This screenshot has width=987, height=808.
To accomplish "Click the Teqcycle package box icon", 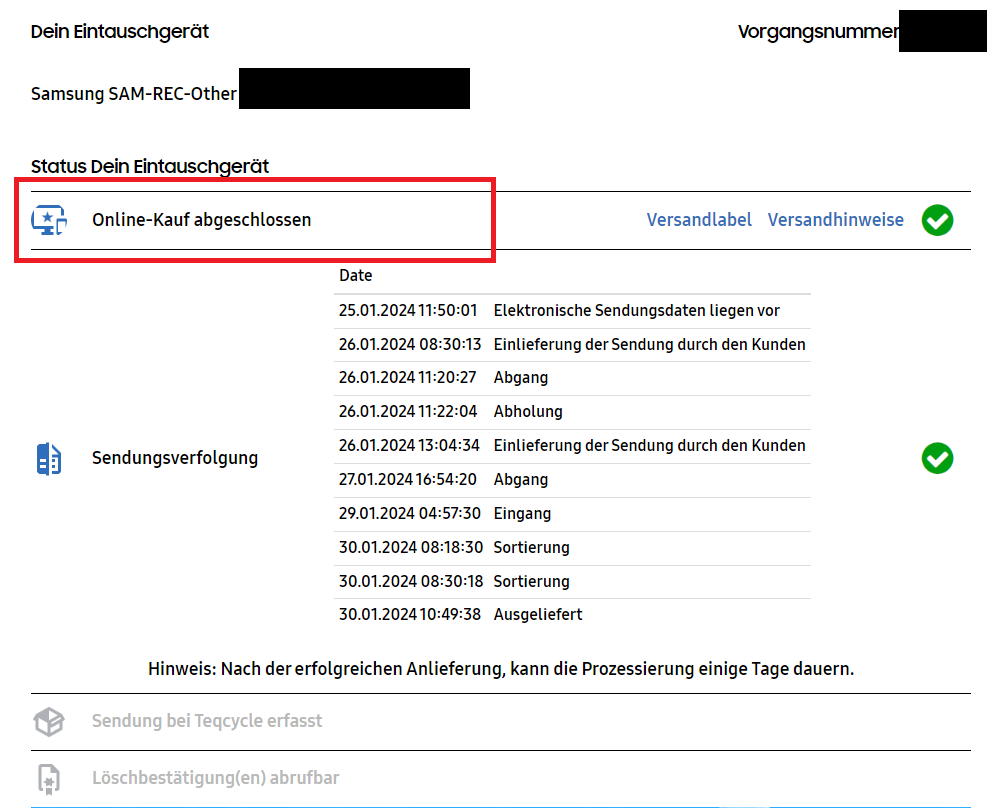I will pos(49,721).
